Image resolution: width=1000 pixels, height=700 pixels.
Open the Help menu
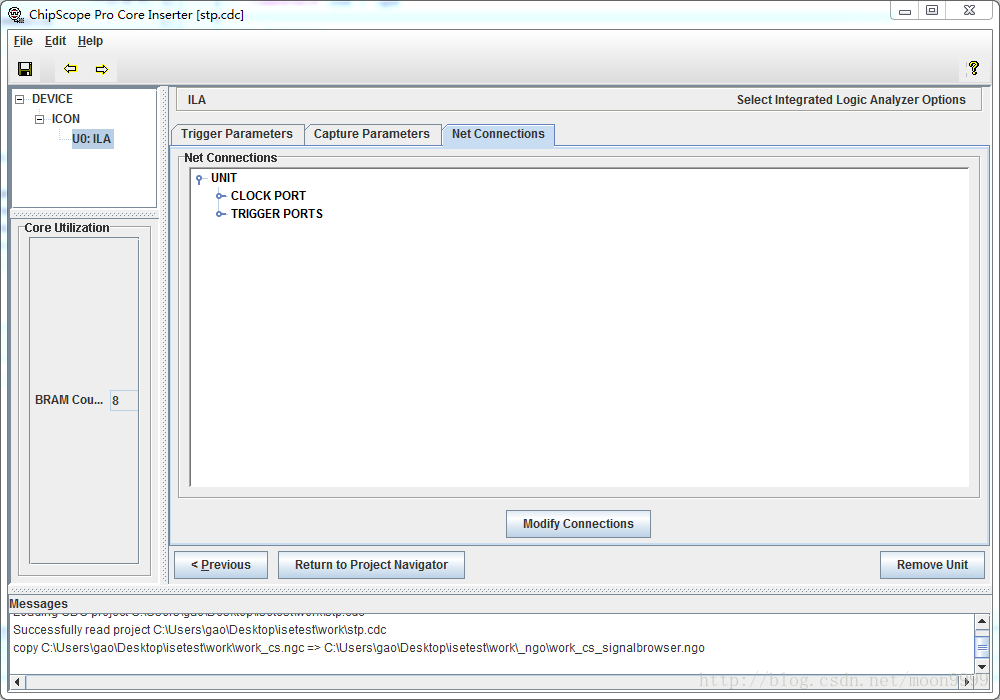pos(90,41)
